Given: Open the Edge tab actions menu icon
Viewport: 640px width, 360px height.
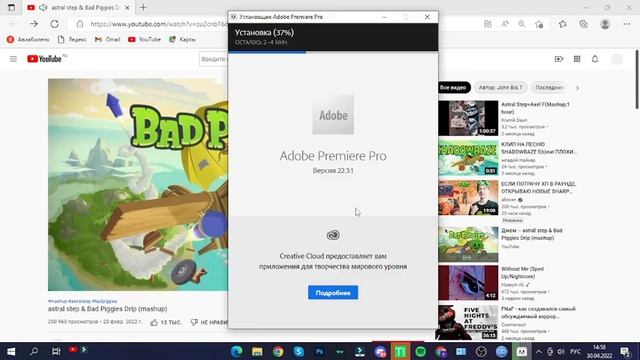Looking at the screenshot, I should (11, 7).
